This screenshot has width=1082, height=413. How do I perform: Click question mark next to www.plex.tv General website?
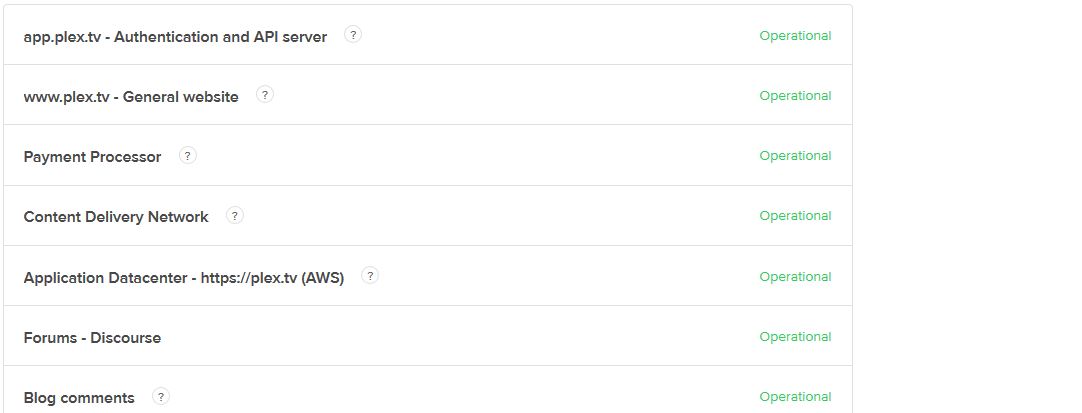(265, 95)
